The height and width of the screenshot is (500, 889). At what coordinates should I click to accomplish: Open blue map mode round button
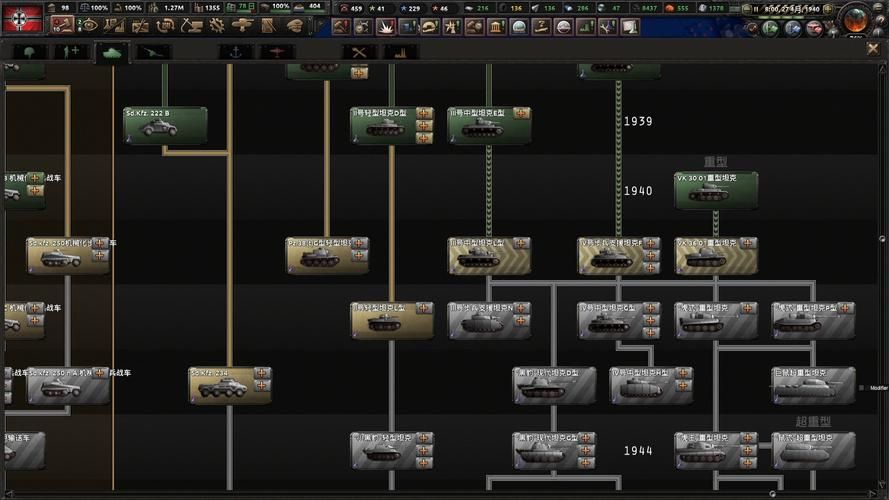pyautogui.click(x=793, y=28)
